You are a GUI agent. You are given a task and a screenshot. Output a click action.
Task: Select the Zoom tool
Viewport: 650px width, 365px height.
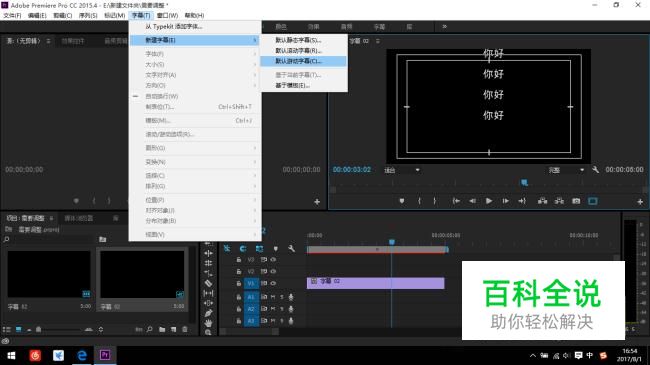(208, 332)
